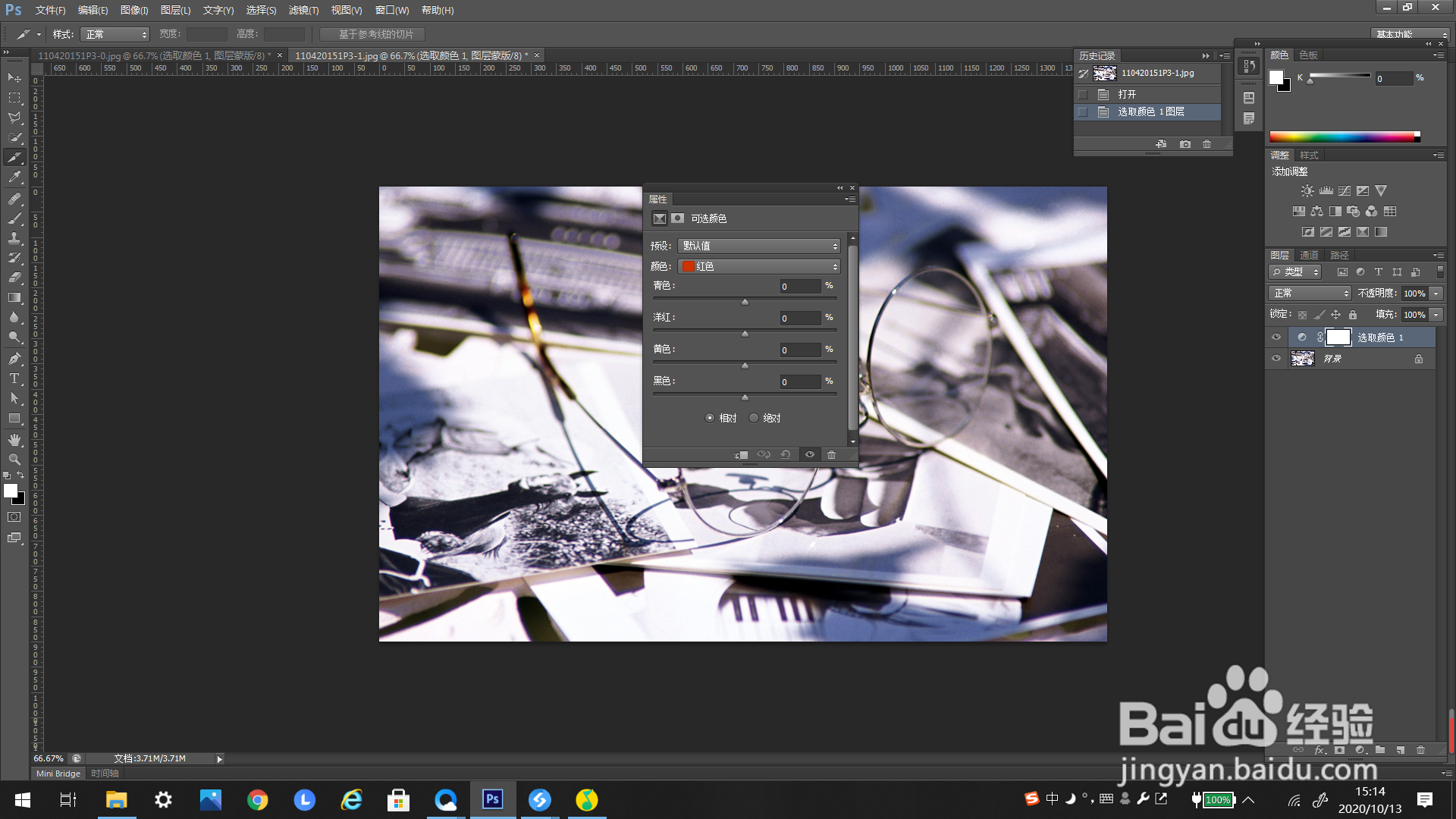Click the 黑色 percentage input field
The height and width of the screenshot is (819, 1456).
pos(800,382)
